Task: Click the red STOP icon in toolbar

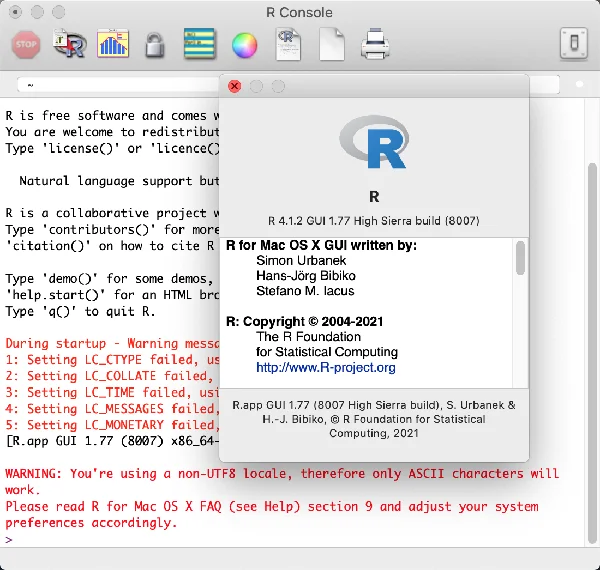Action: [x=26, y=45]
